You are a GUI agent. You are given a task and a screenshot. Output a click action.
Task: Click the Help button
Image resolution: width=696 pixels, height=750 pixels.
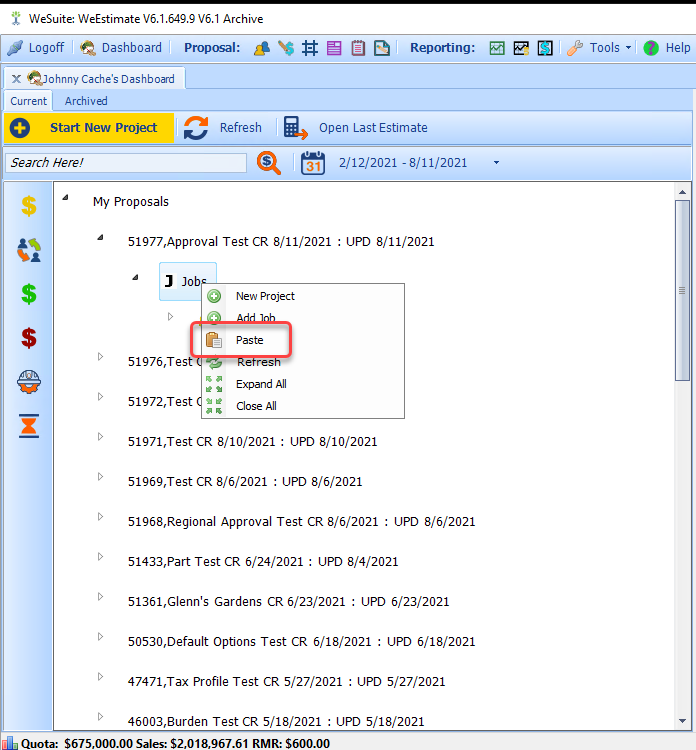pyautogui.click(x=667, y=48)
